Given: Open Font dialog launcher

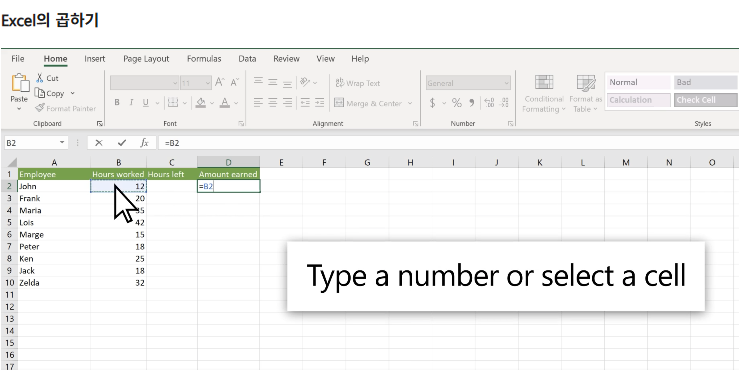Looking at the screenshot, I should pos(241,123).
